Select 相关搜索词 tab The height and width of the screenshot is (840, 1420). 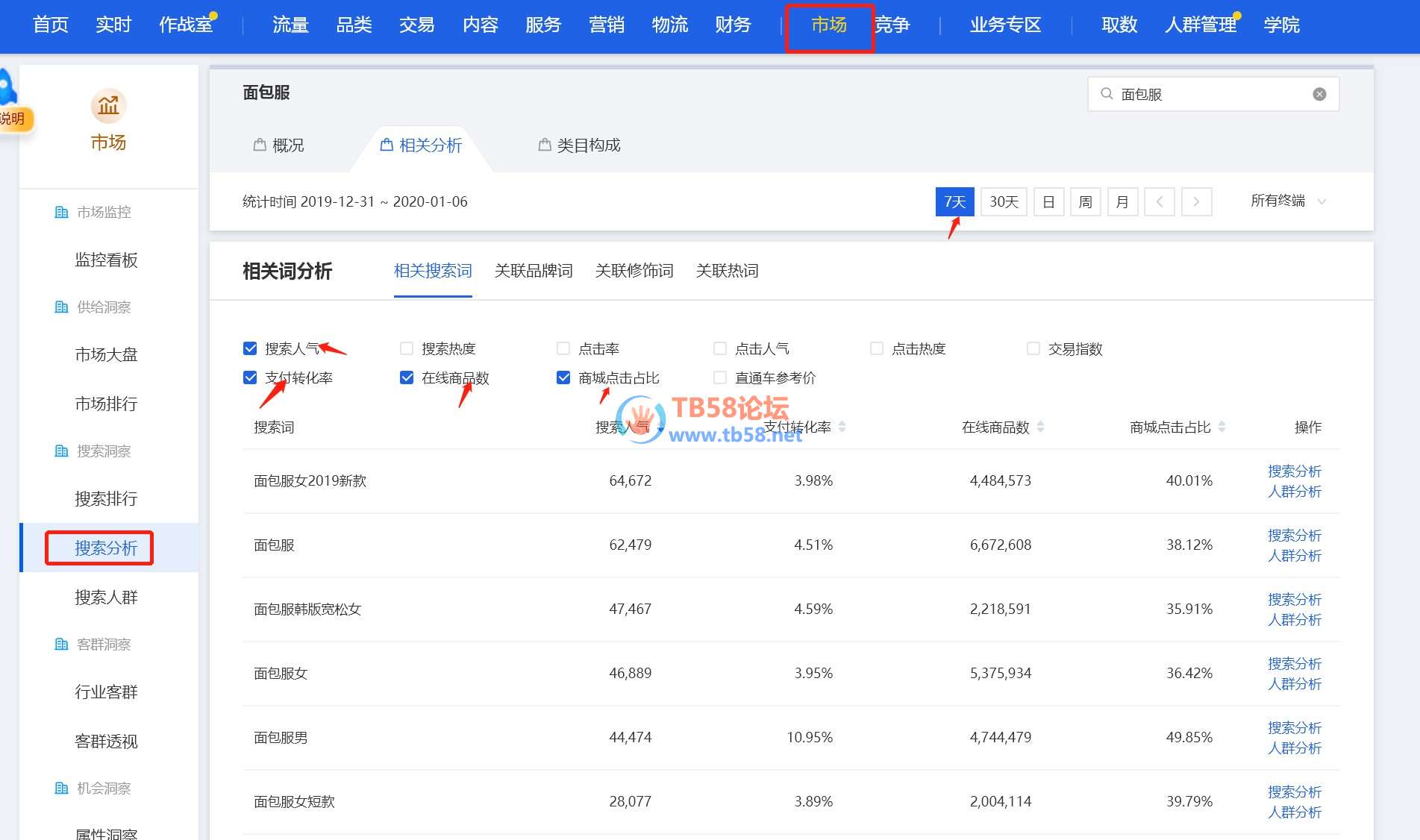[433, 271]
